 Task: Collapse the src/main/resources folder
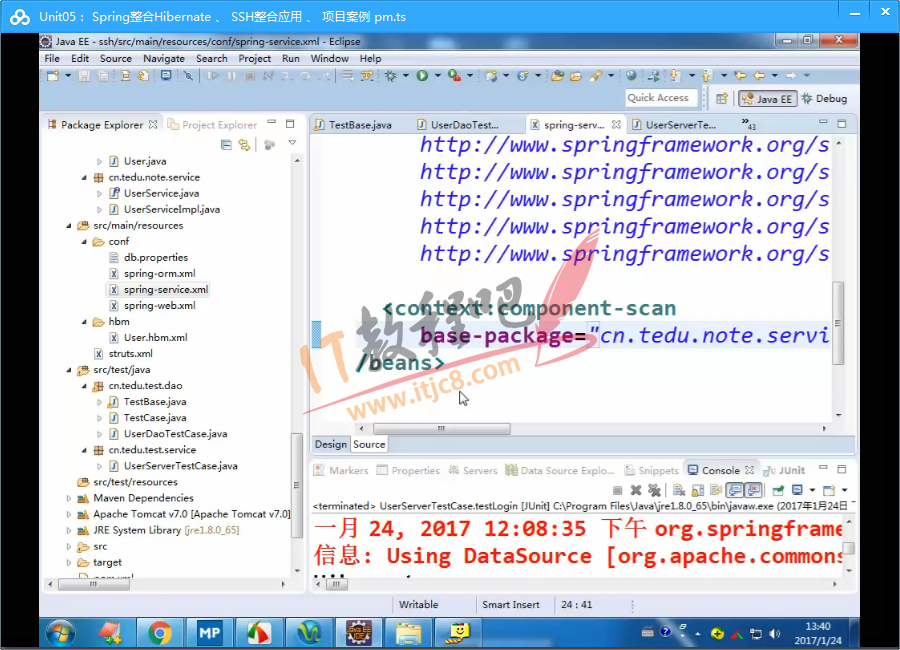tap(68, 226)
